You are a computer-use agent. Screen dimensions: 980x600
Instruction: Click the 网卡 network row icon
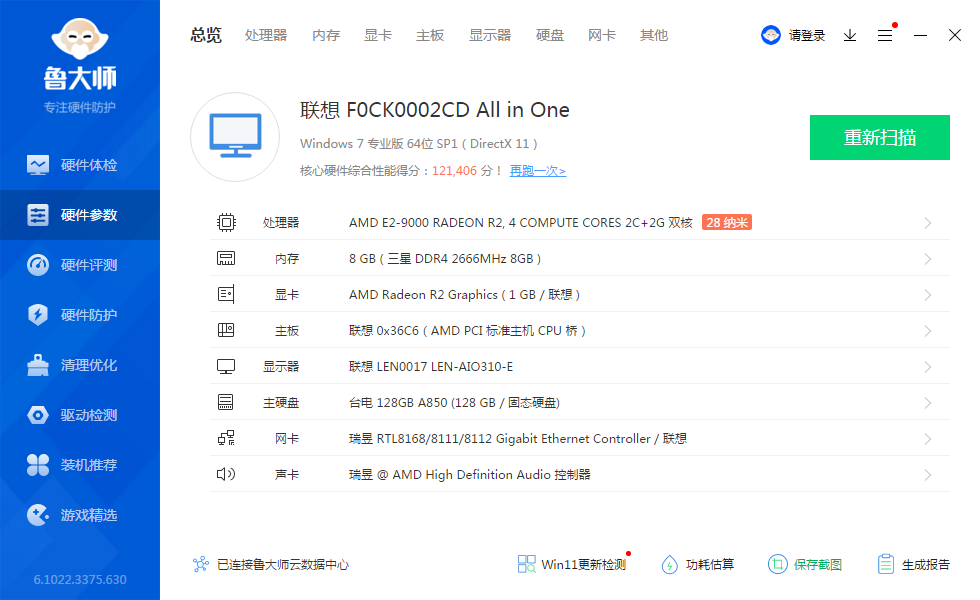point(226,438)
